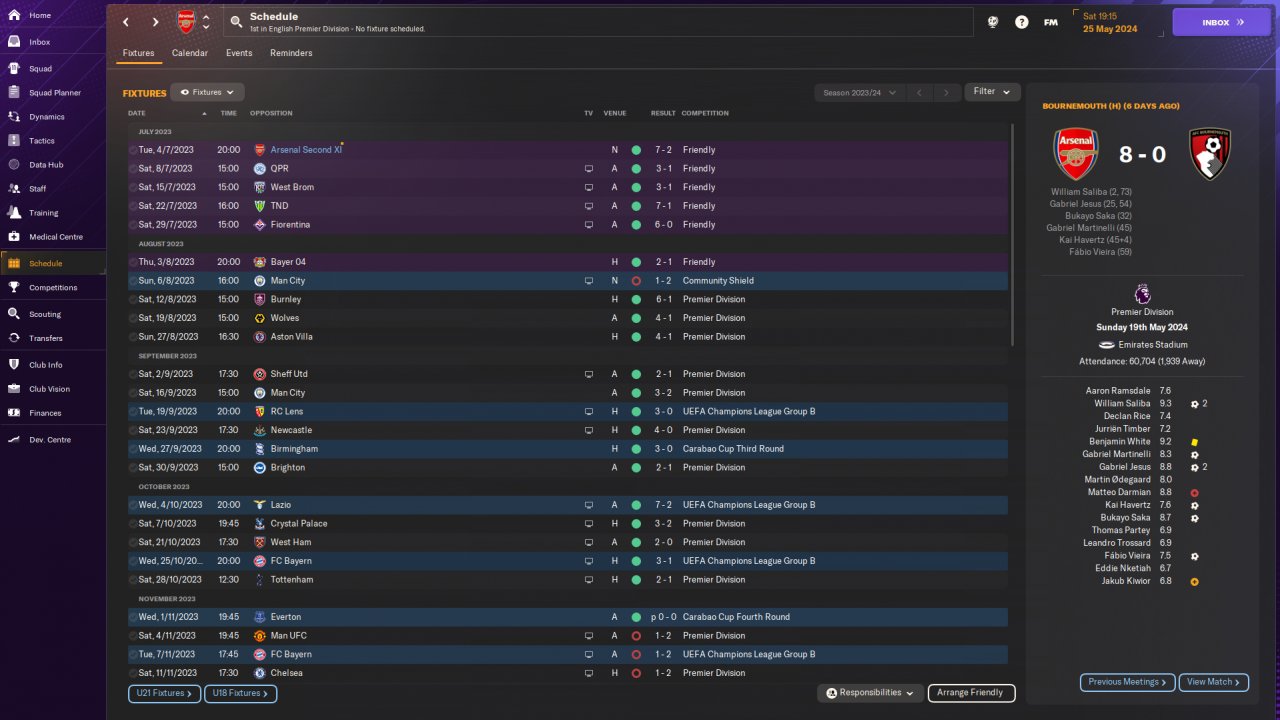Open the Arsenal Second XI link
Viewport: 1280px width, 720px height.
point(306,150)
